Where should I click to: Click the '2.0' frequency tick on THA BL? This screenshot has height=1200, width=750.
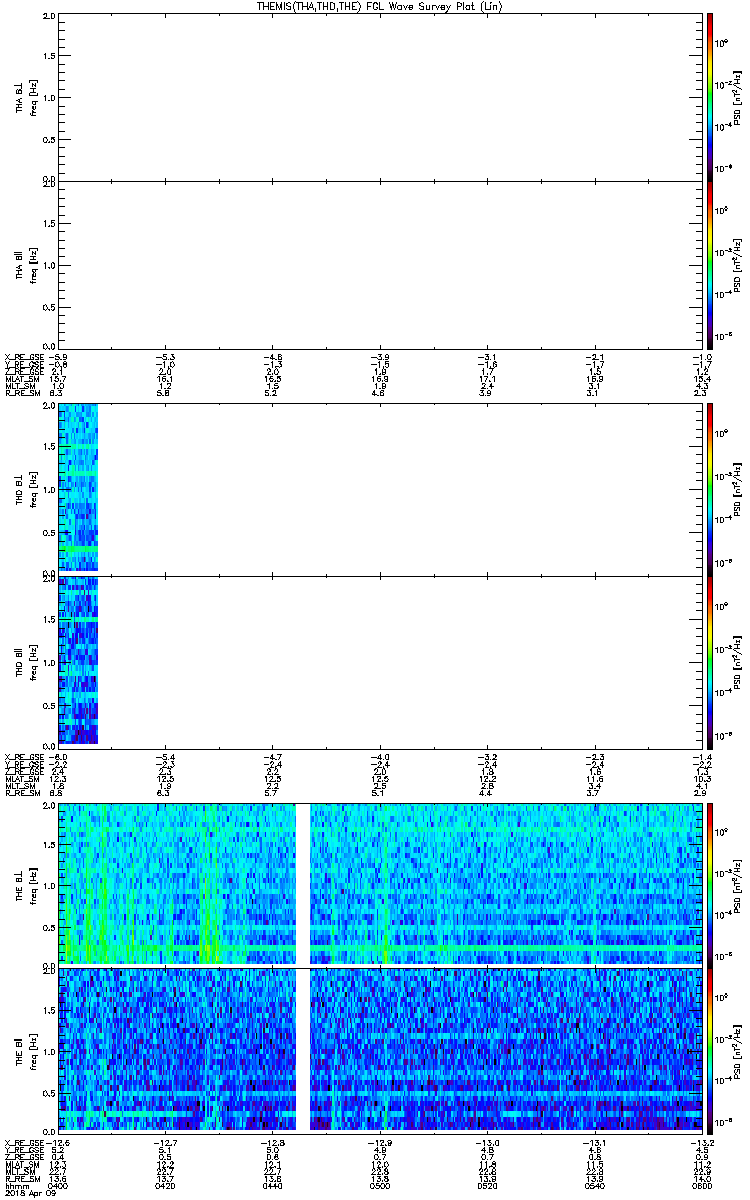coord(50,17)
